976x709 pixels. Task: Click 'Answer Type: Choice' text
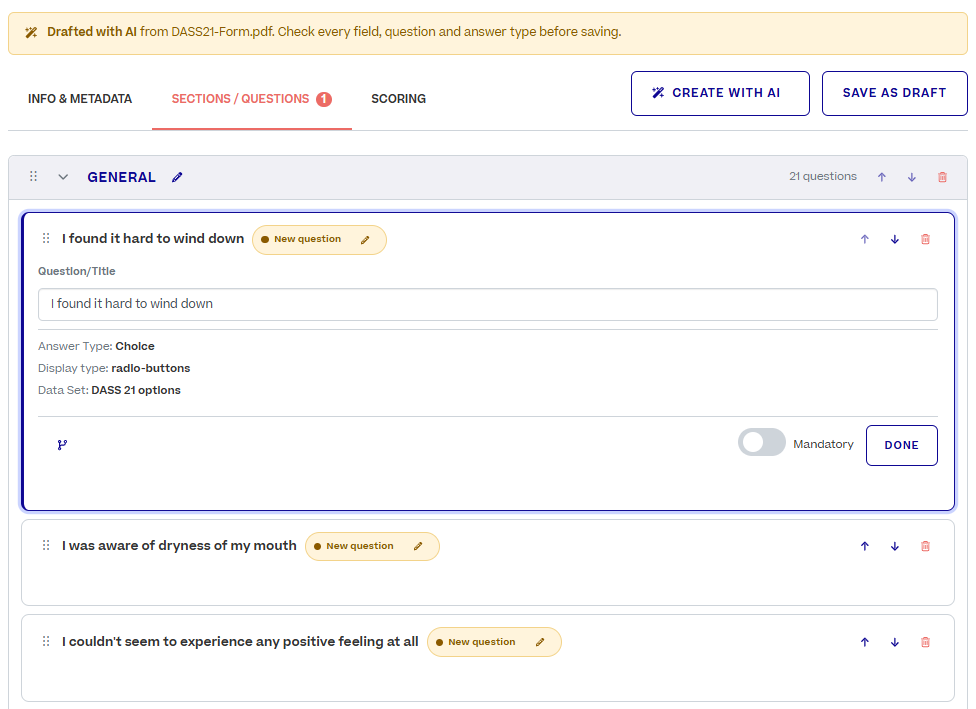(96, 346)
